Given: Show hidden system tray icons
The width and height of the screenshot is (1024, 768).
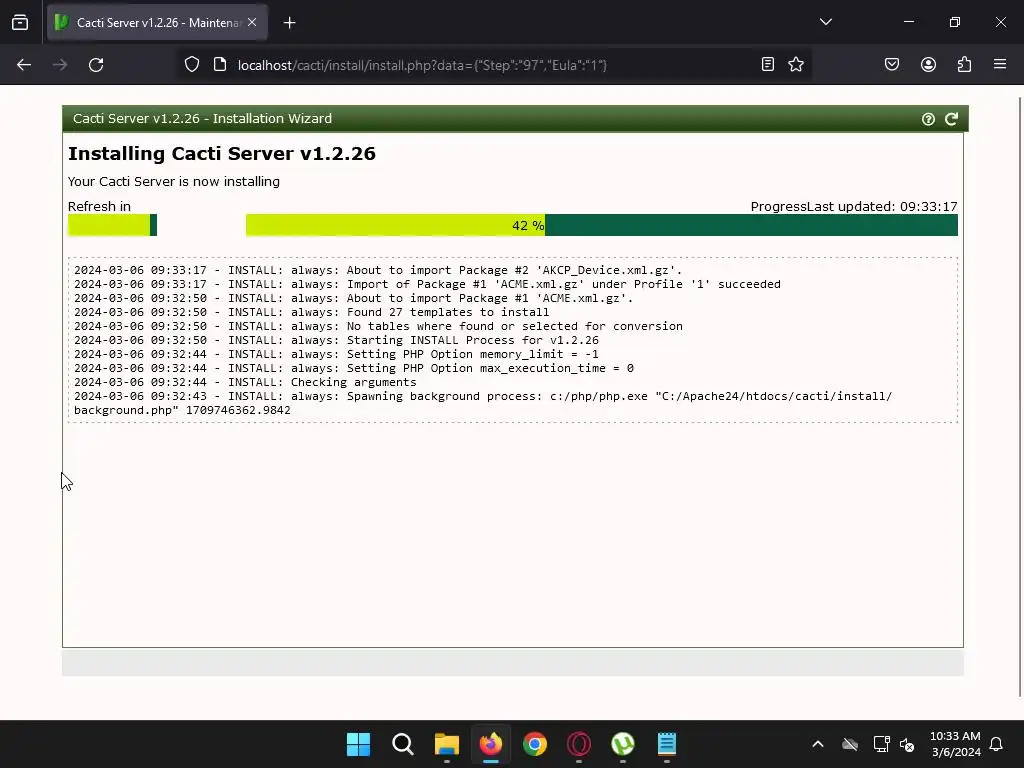Looking at the screenshot, I should click(x=818, y=744).
